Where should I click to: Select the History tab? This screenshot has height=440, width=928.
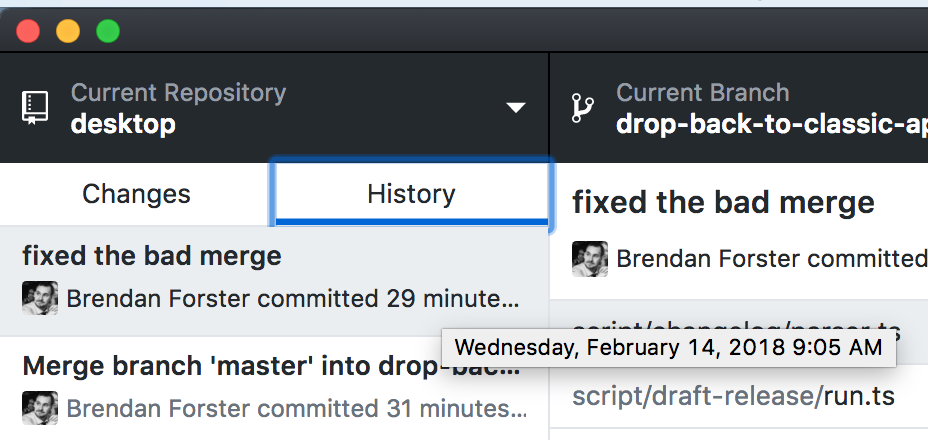[411, 194]
